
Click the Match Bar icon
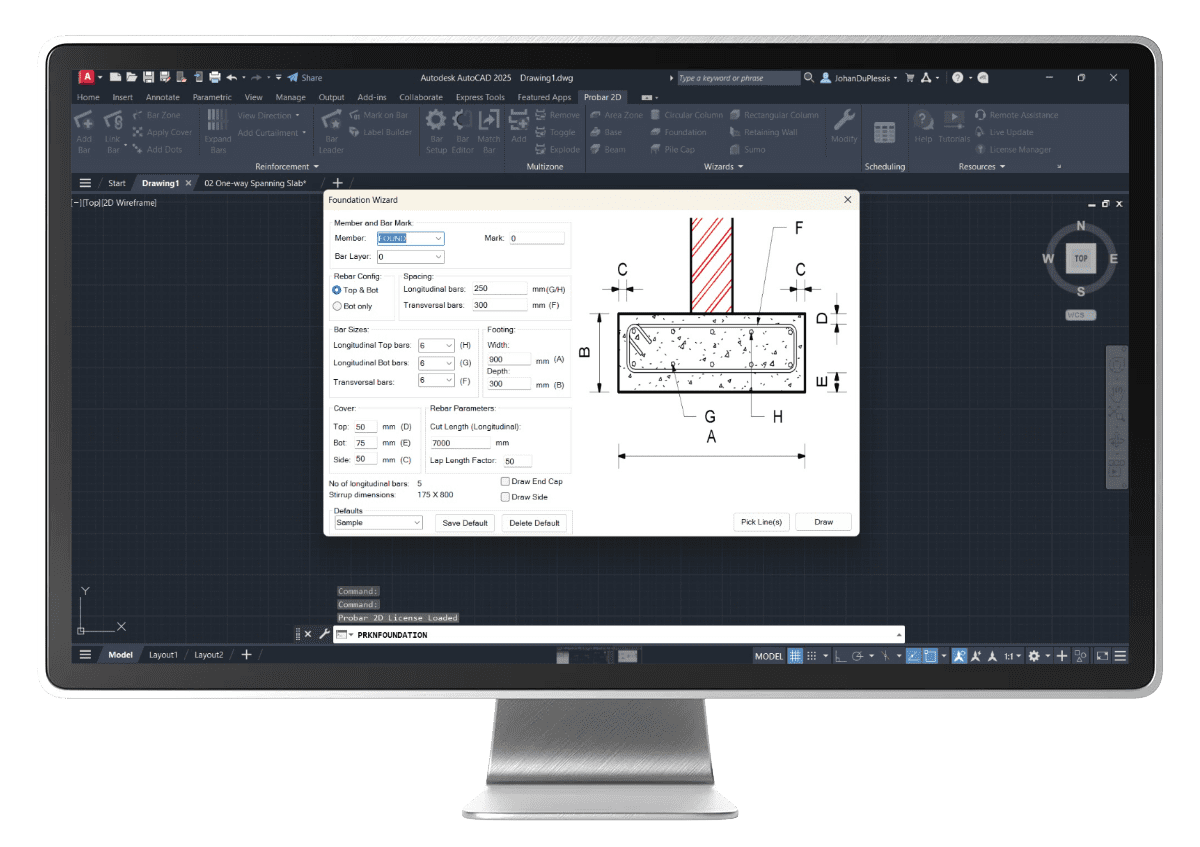point(489,122)
